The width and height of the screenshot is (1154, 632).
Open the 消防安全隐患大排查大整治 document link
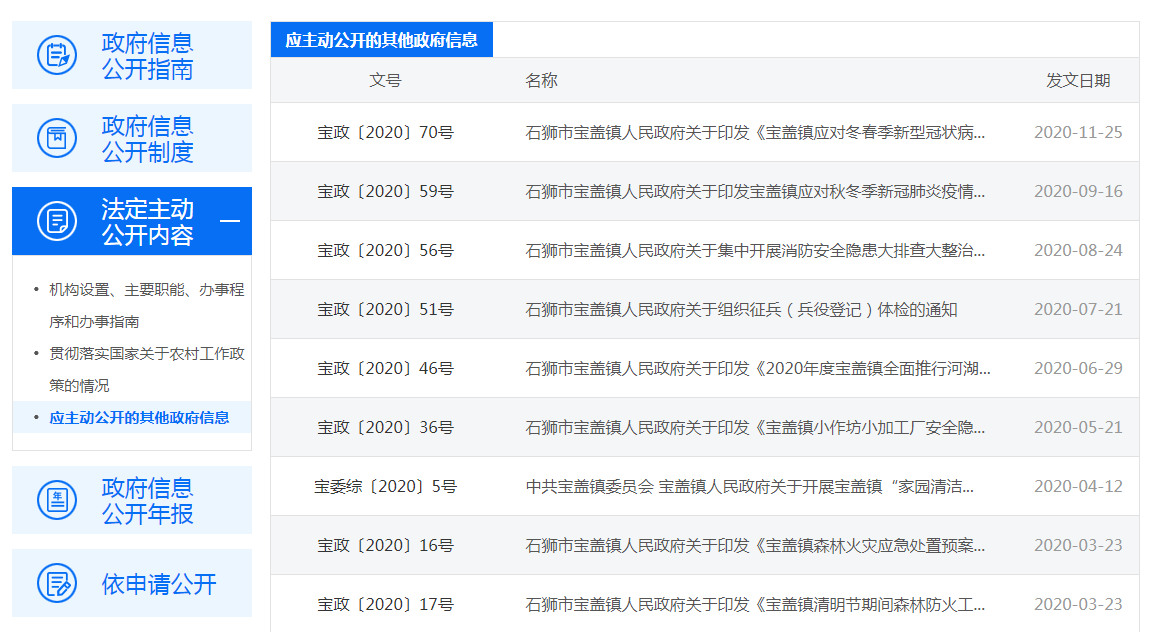[755, 250]
